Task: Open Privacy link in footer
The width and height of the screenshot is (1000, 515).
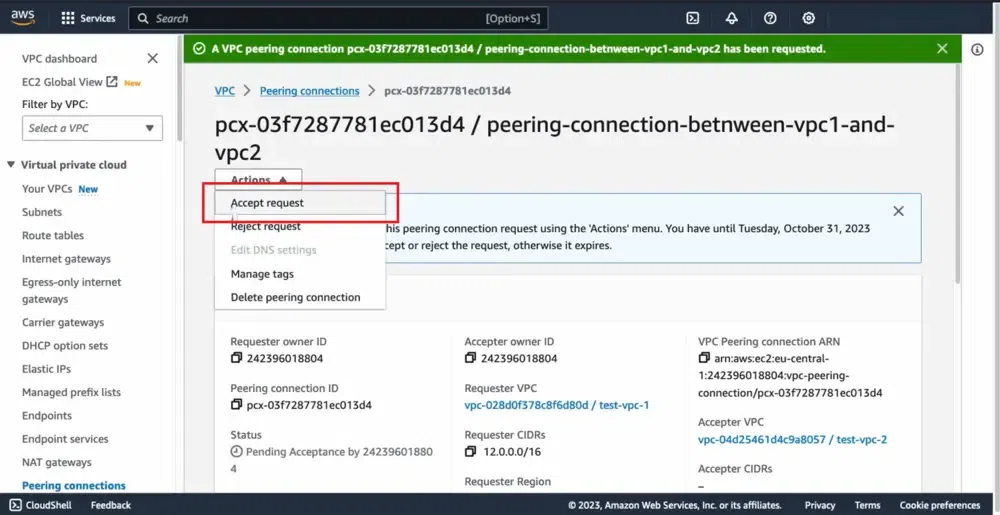Action: [820, 505]
